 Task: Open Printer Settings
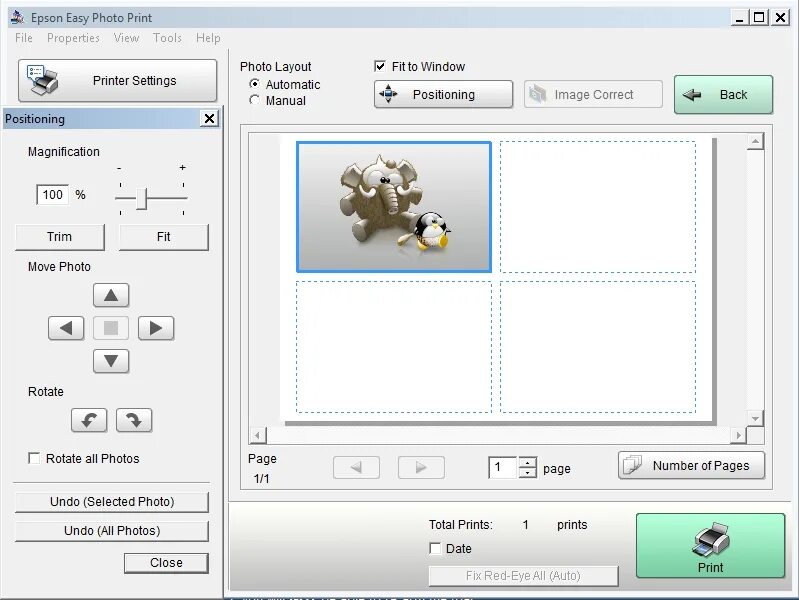117,81
